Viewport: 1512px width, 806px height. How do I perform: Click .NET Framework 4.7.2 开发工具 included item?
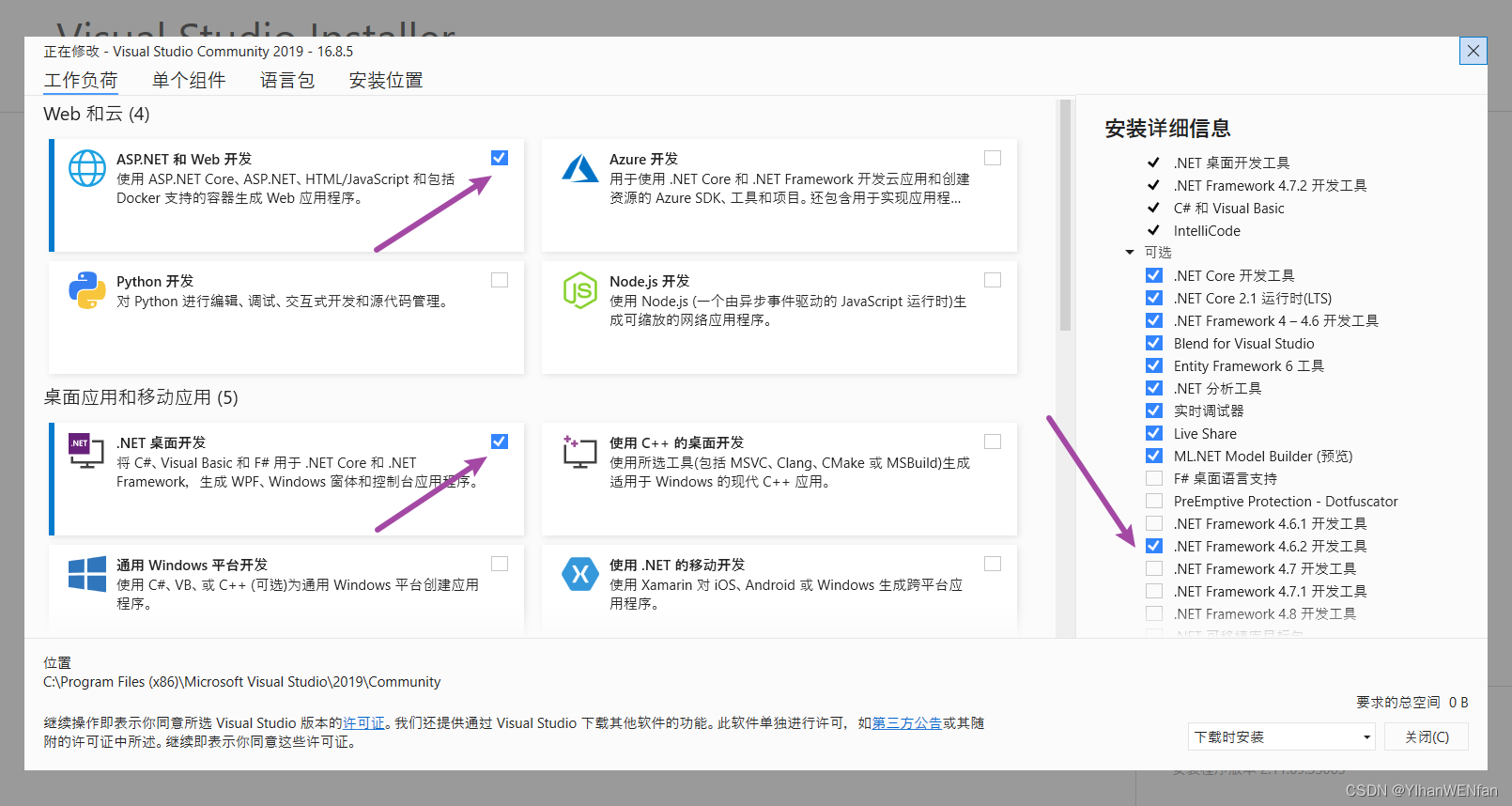pos(1270,185)
